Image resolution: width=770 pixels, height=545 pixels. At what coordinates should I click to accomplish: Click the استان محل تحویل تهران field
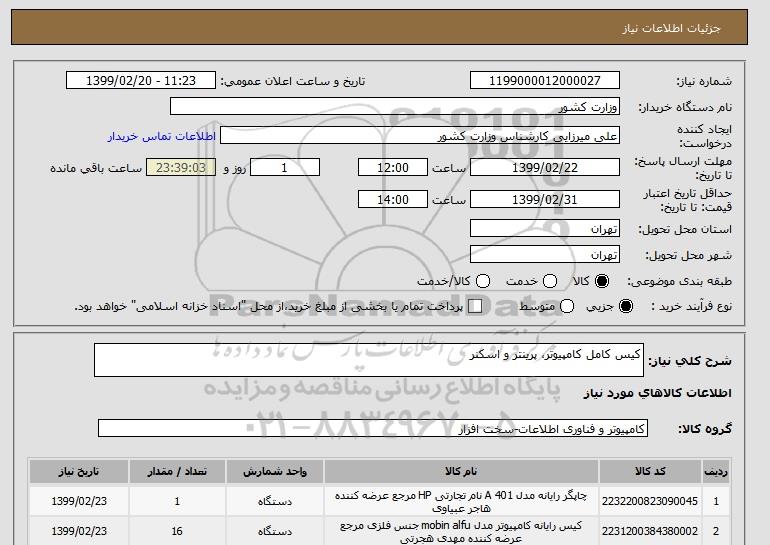[x=545, y=229]
